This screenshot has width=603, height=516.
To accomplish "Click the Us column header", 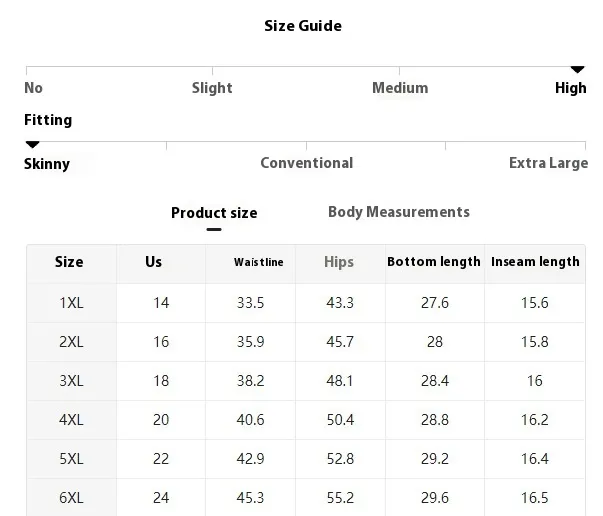I will pos(153,262).
